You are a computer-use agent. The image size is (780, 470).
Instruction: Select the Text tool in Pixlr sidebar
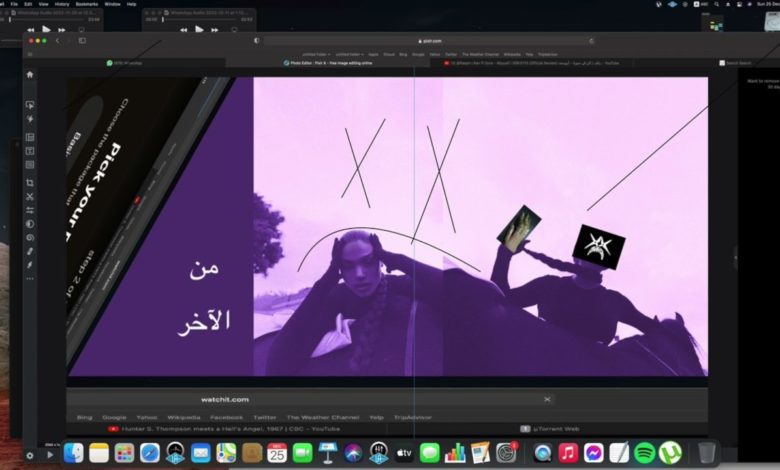tap(30, 151)
